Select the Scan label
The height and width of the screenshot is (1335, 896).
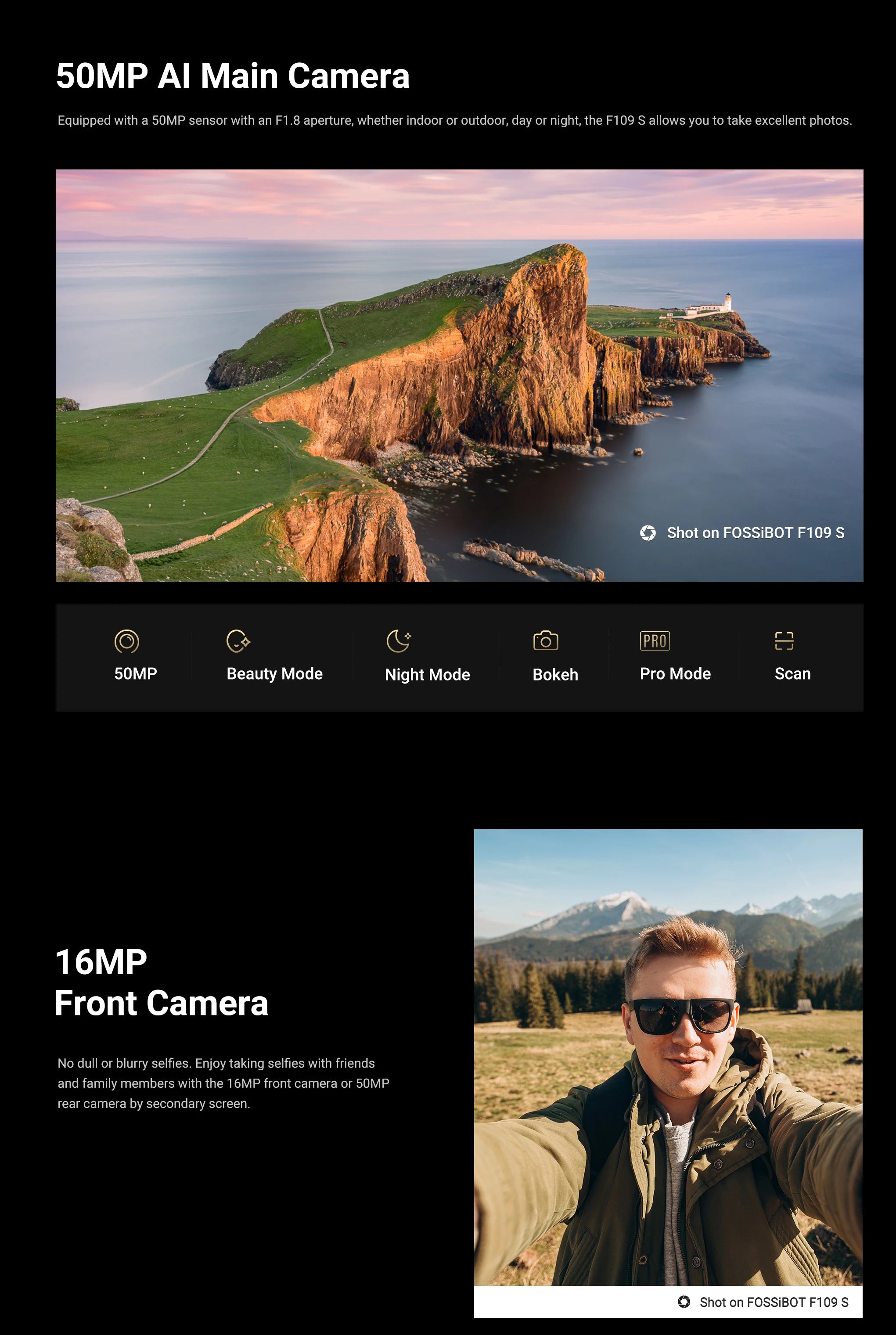tap(792, 674)
